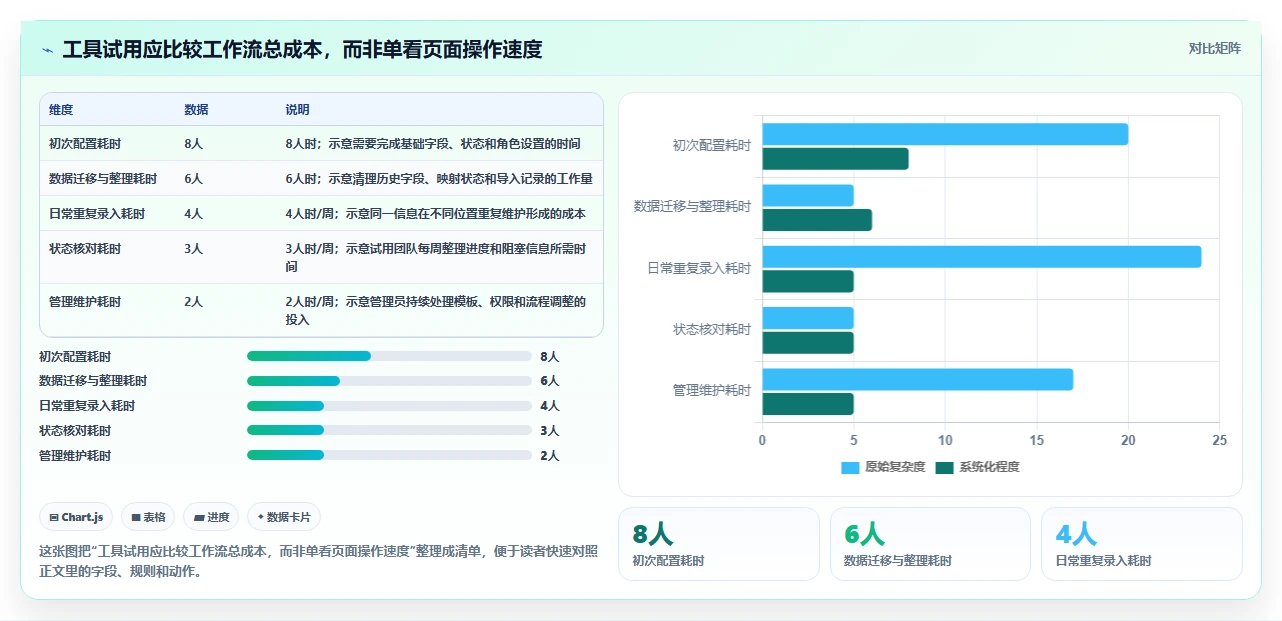The height and width of the screenshot is (621, 1282).
Task: Open the 6人 数据迁移与整理耗时 data card
Action: [x=930, y=544]
